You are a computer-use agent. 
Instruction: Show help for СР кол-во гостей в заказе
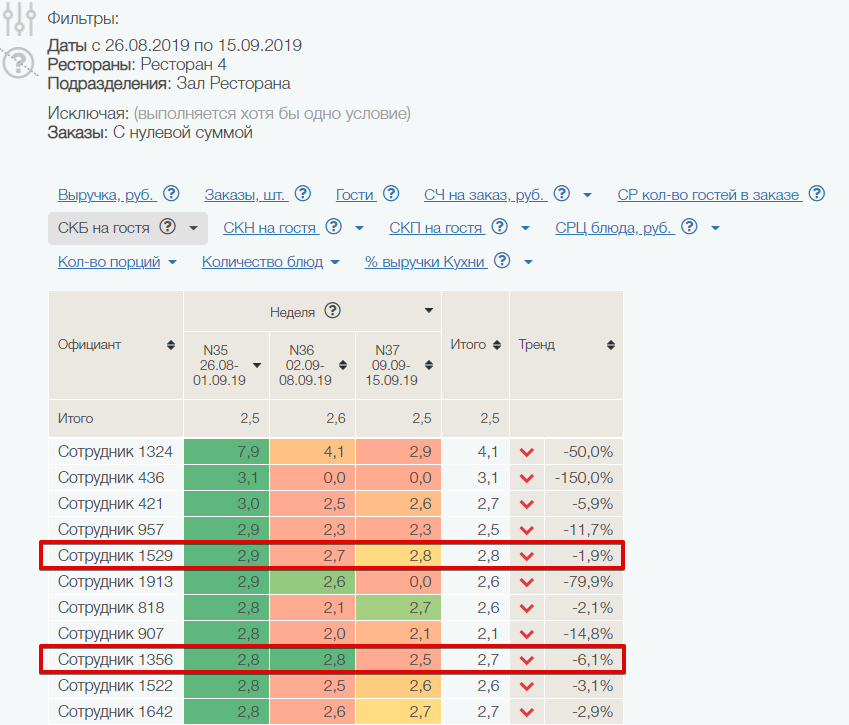[817, 194]
